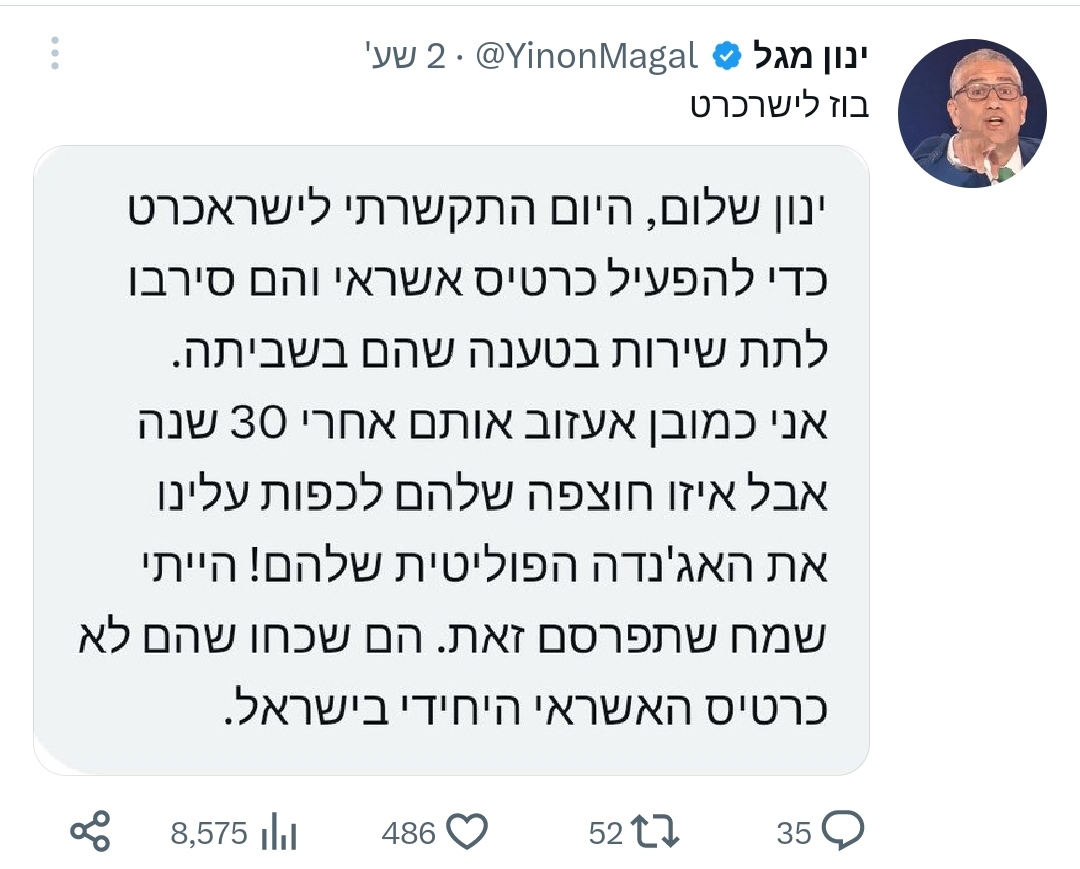
Task: Click the 35 replies count
Action: (x=793, y=832)
